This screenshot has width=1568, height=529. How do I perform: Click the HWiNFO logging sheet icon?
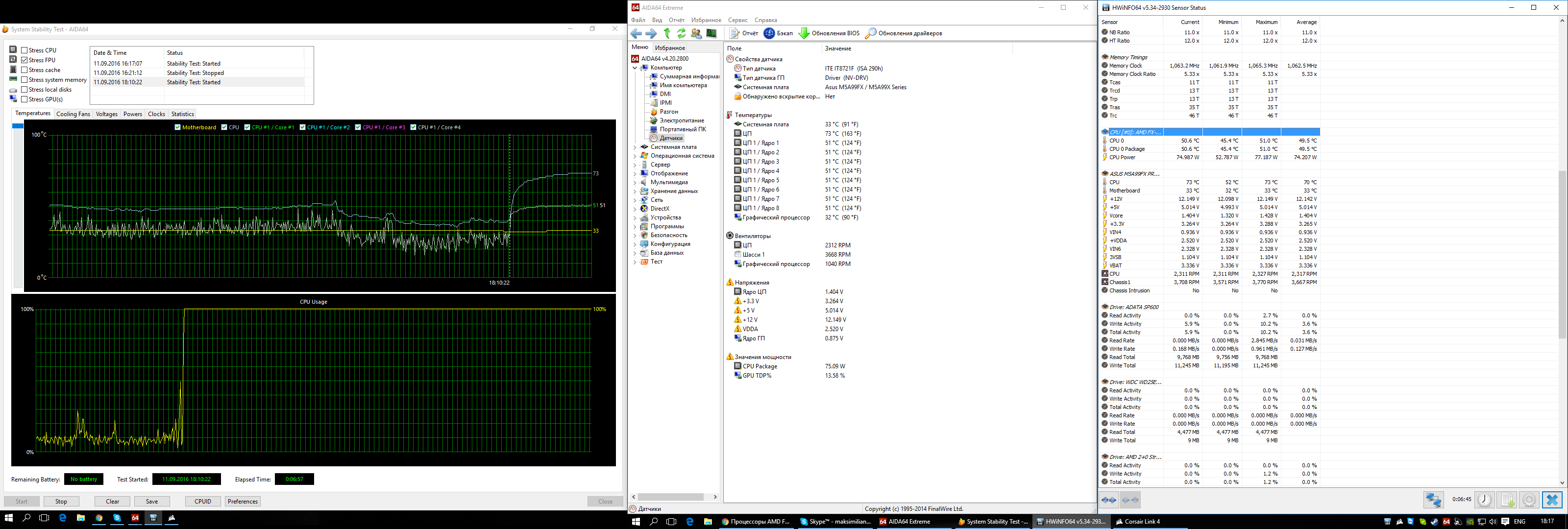1507,501
